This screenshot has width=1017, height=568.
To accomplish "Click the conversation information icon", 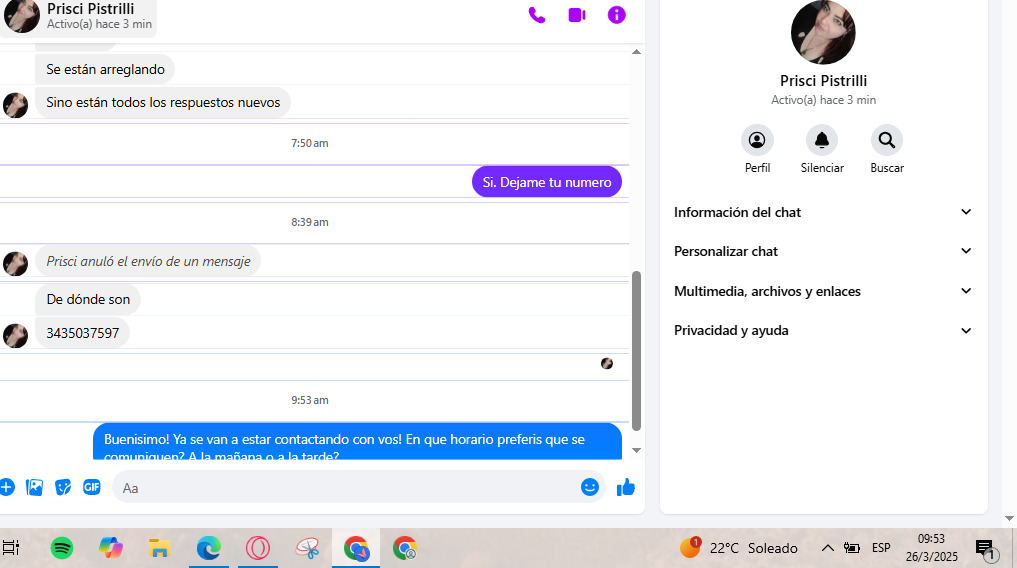I will [617, 15].
